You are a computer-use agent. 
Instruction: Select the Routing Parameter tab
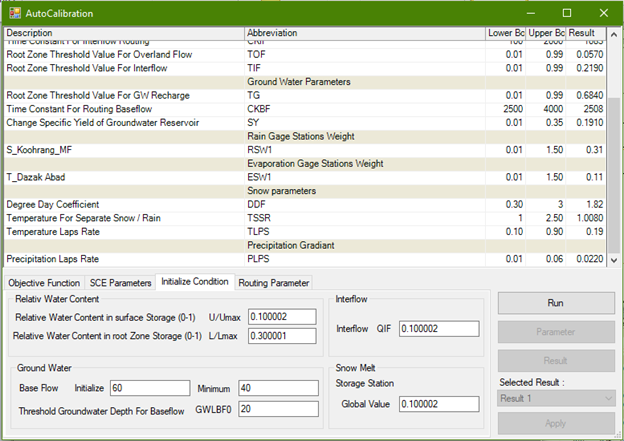click(x=273, y=283)
